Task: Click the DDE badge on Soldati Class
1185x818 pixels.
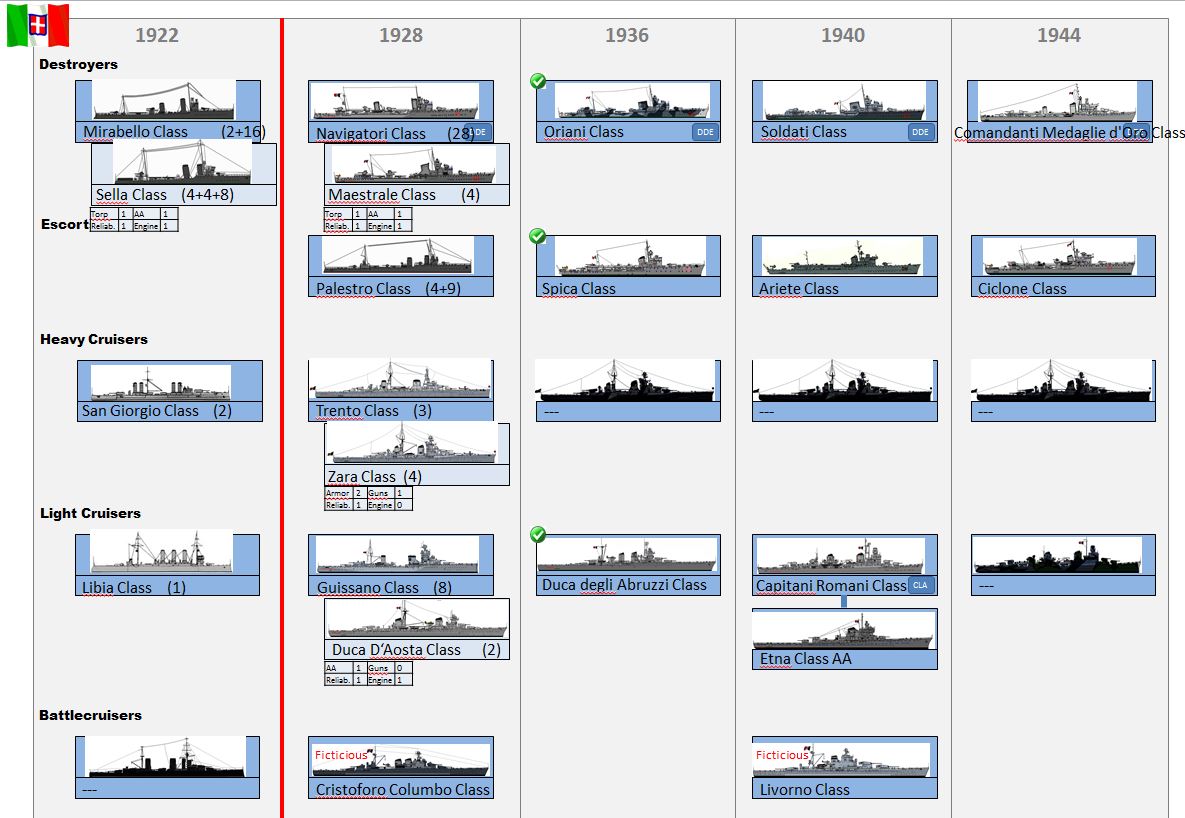Action: point(920,132)
